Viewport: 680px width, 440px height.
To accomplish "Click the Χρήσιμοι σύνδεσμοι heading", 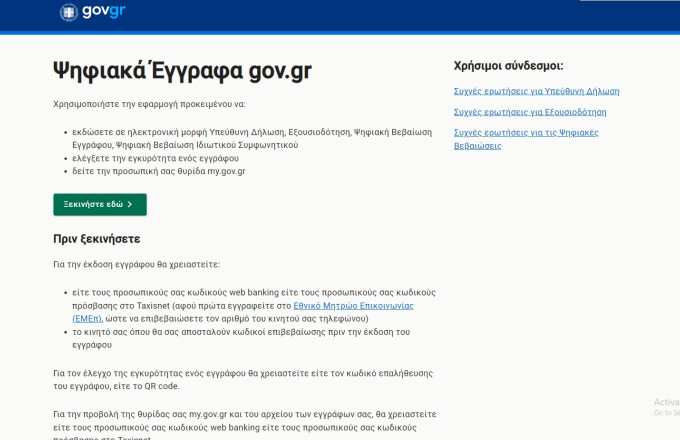I will pyautogui.click(x=508, y=66).
